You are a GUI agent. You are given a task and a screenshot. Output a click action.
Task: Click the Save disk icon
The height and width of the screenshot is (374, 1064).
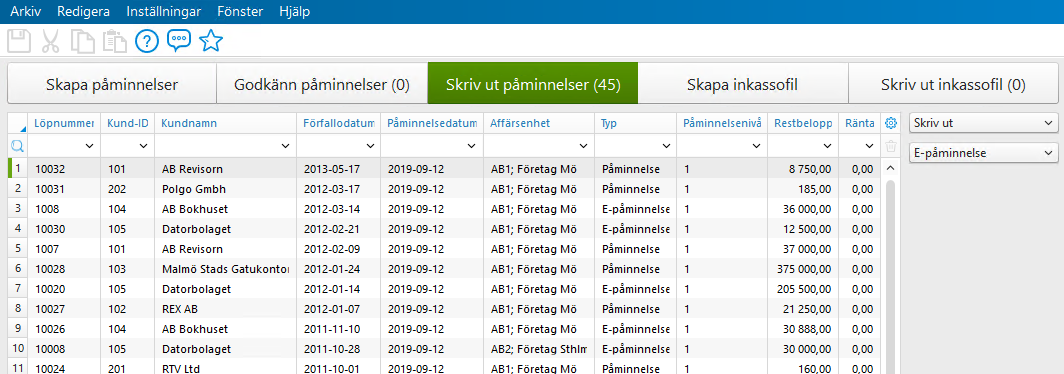(19, 41)
